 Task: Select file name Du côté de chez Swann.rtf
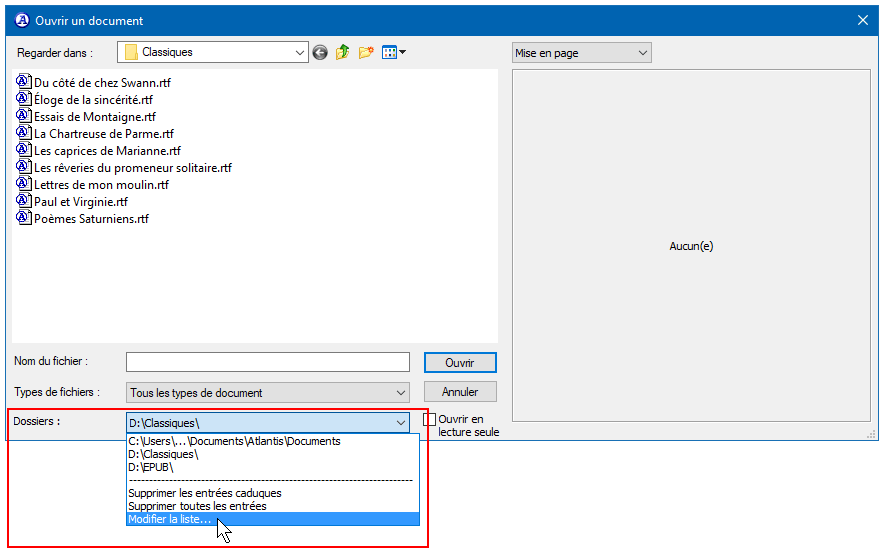(102, 83)
